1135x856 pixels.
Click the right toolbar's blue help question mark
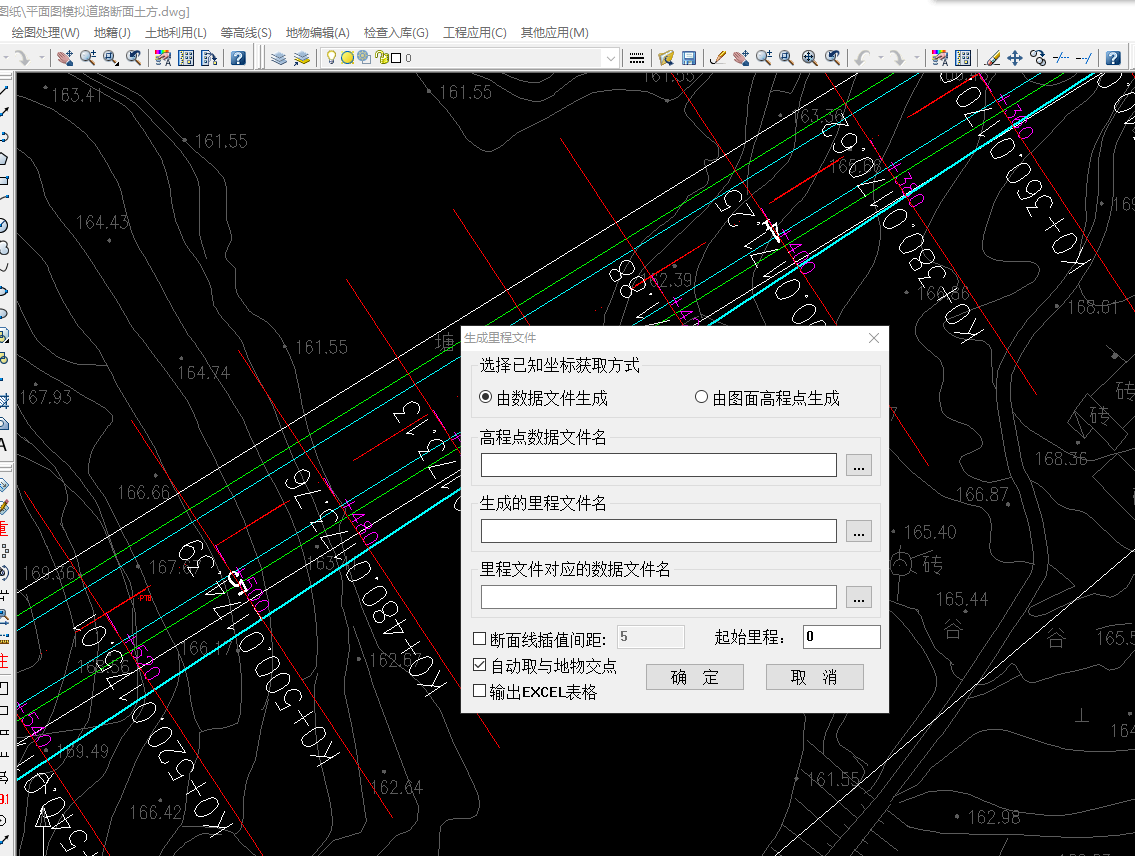(x=1113, y=58)
